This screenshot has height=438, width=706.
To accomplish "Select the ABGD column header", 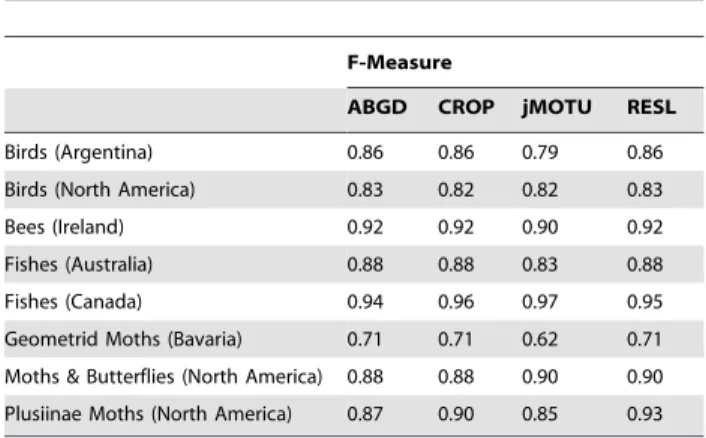I will (377, 107).
